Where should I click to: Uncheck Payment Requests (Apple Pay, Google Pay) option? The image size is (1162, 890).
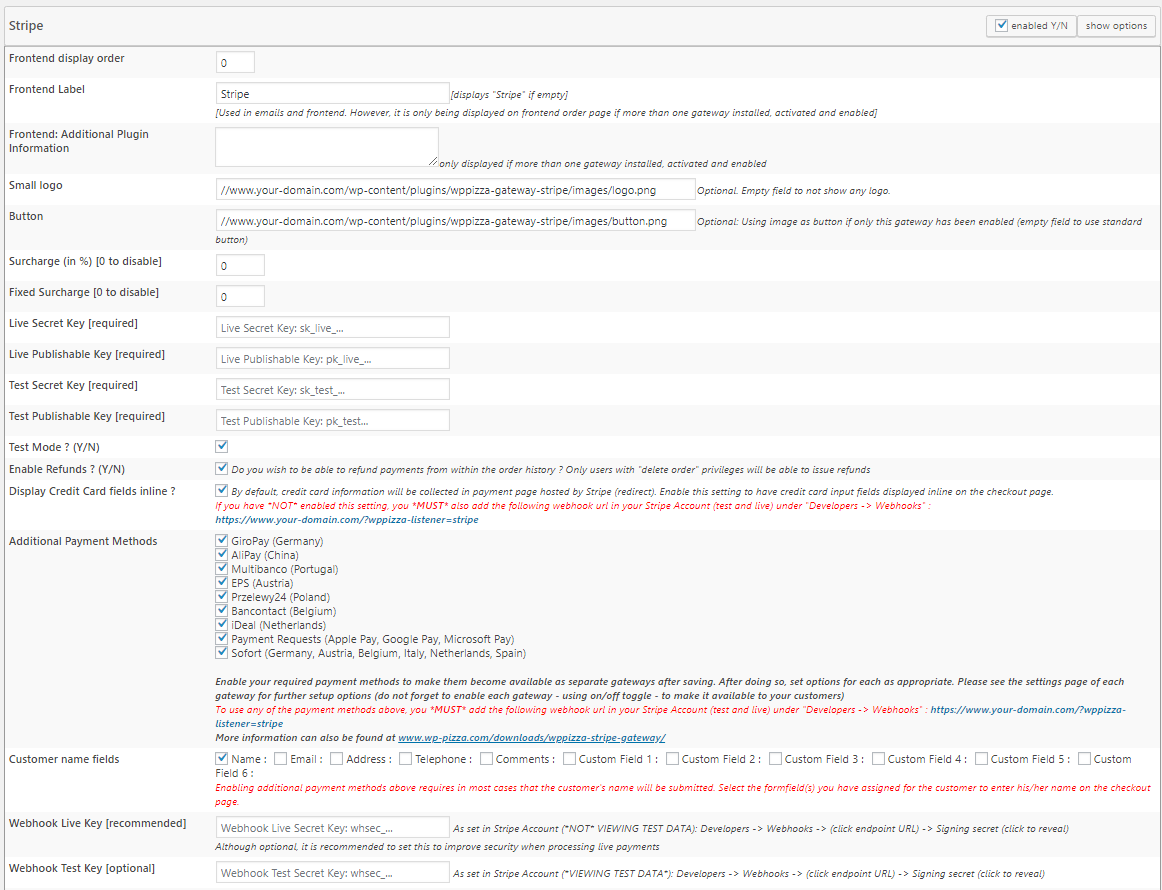222,639
